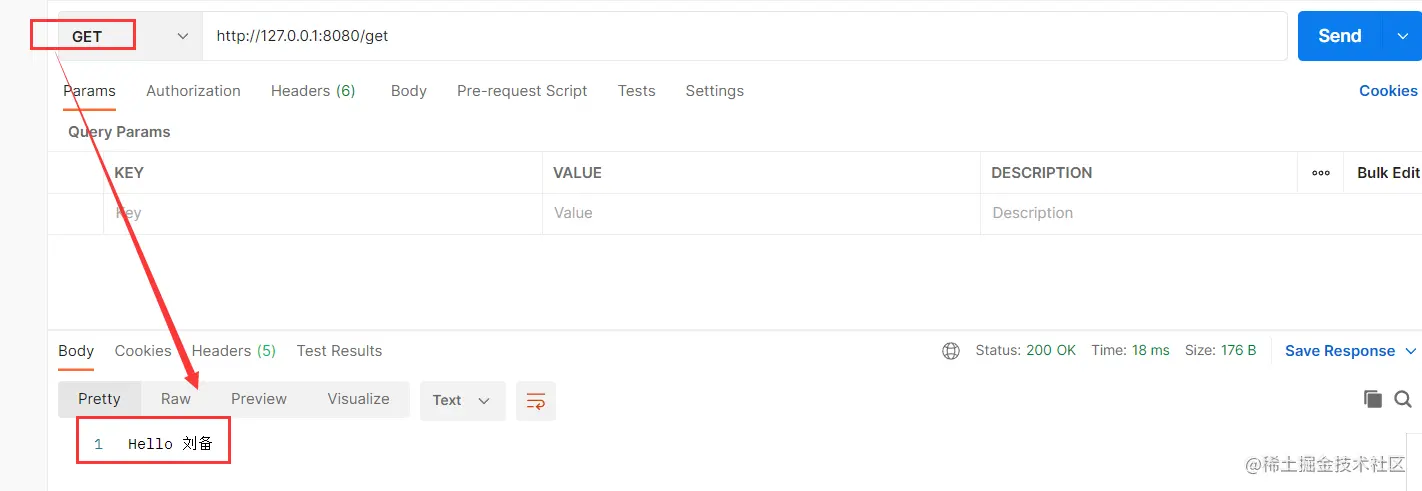The height and width of the screenshot is (491, 1422).
Task: Send the request
Action: [1339, 36]
